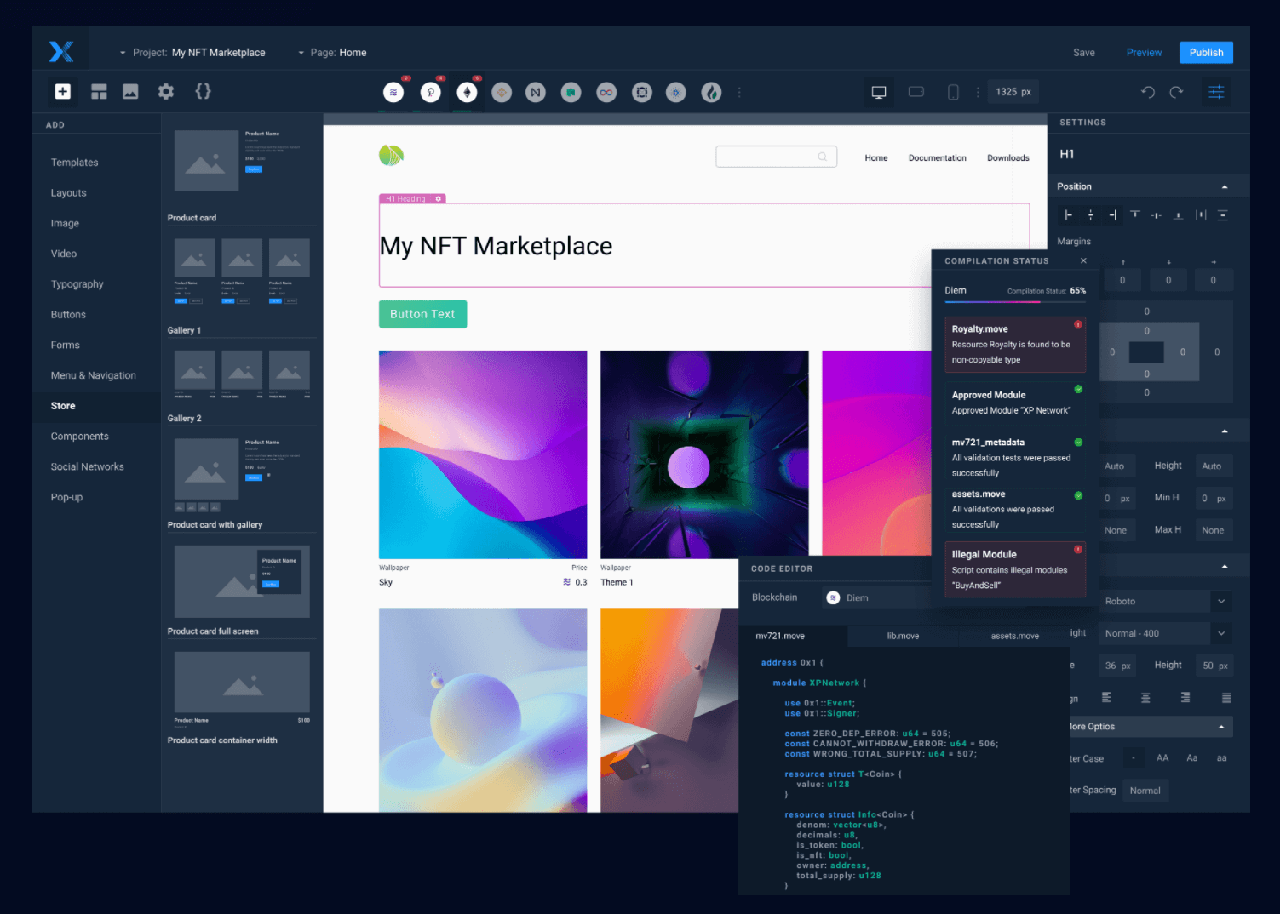Viewport: 1280px width, 914px height.
Task: Click the green Button Text button
Action: tap(423, 314)
